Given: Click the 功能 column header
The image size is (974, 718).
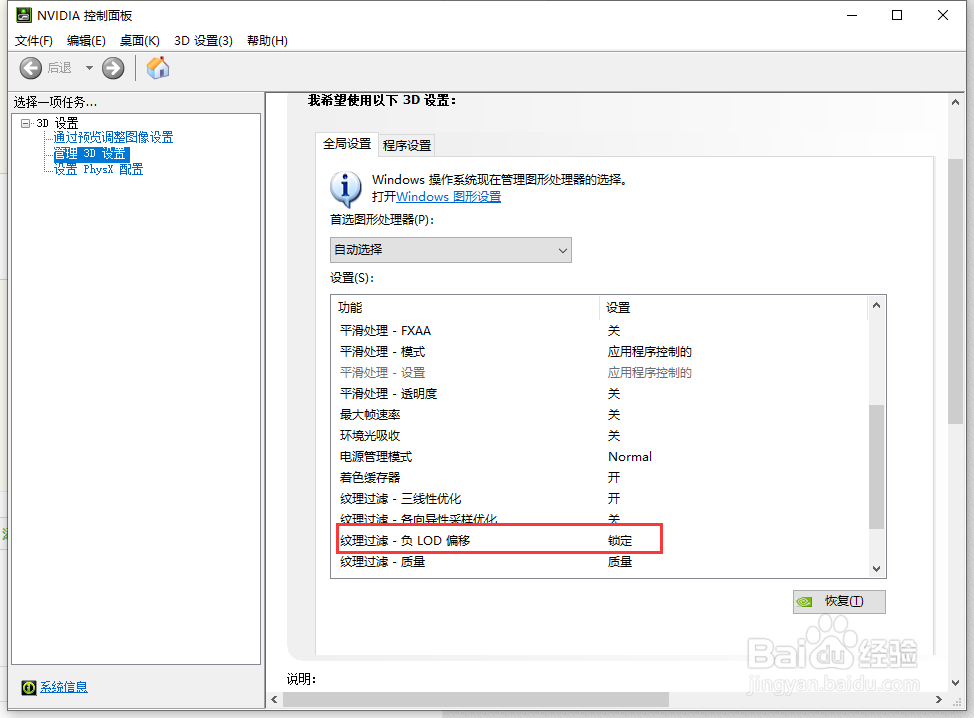Looking at the screenshot, I should (466, 307).
